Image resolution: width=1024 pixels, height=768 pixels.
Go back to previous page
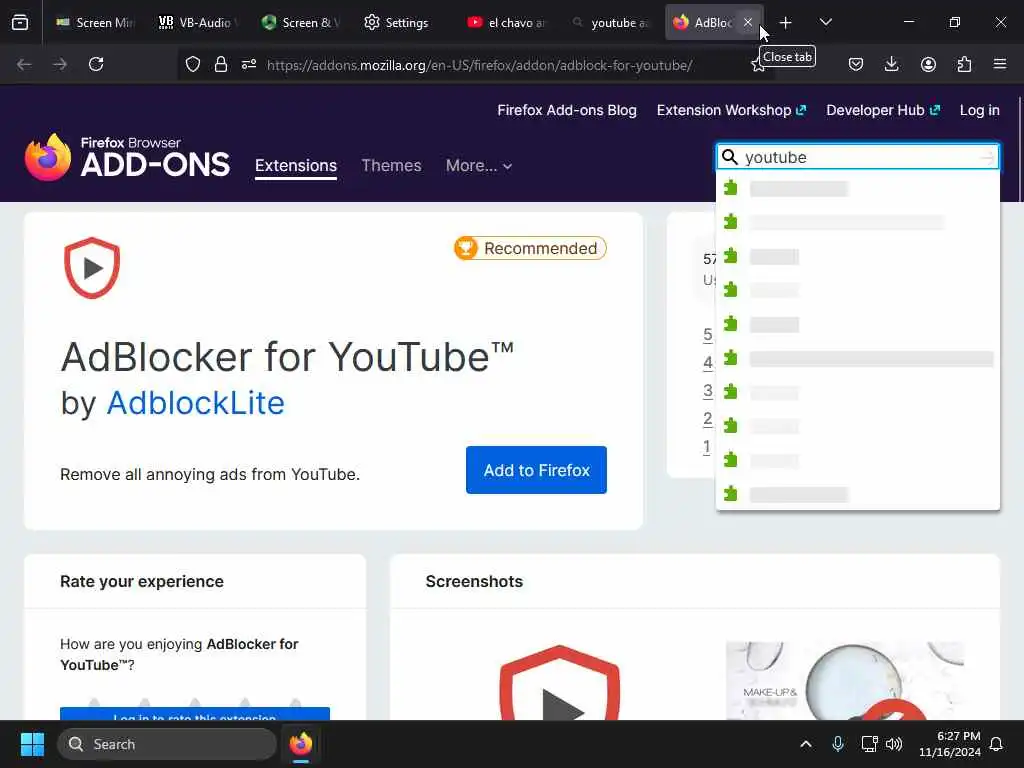24,64
